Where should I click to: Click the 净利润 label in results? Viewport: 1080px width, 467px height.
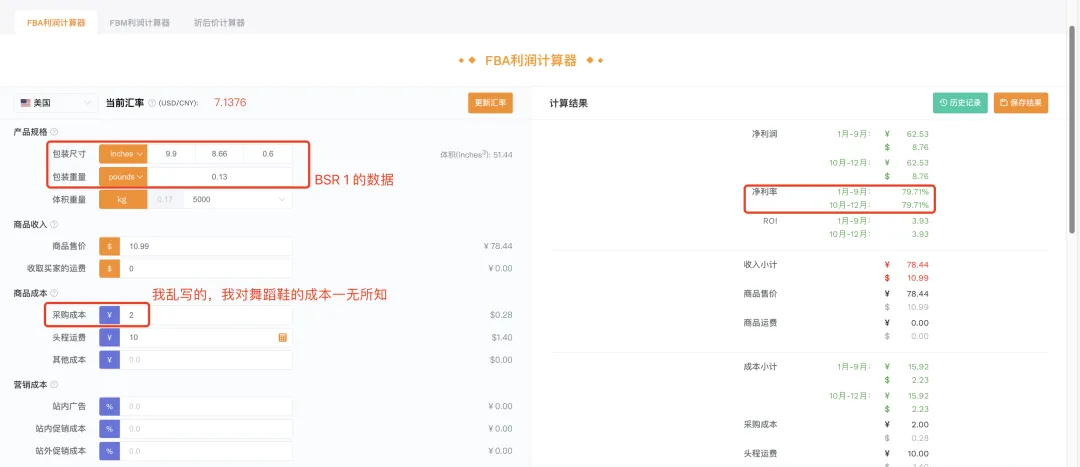pyautogui.click(x=765, y=134)
